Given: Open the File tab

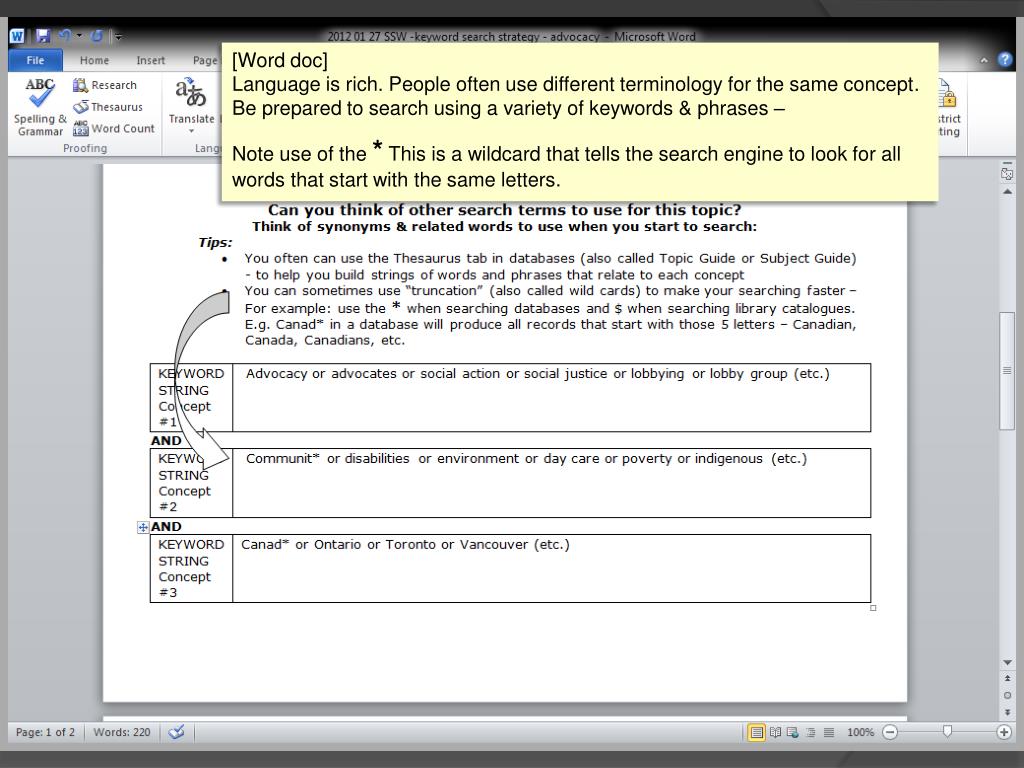Looking at the screenshot, I should [35, 60].
